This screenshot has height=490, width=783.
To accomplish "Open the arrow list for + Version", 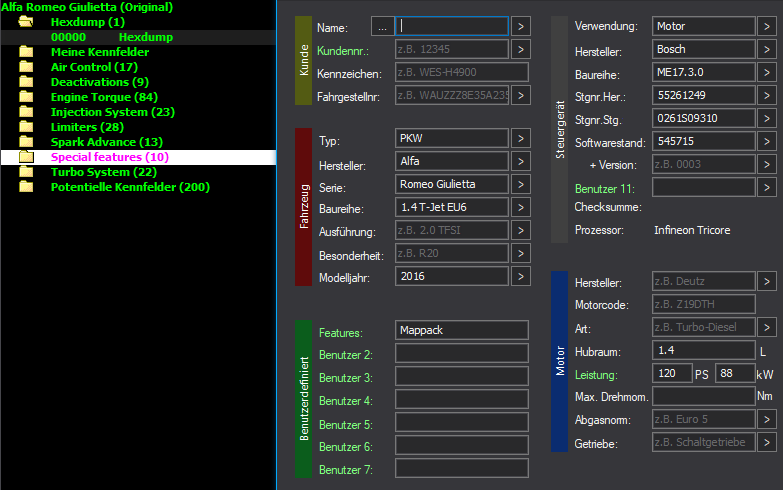I will (x=767, y=164).
